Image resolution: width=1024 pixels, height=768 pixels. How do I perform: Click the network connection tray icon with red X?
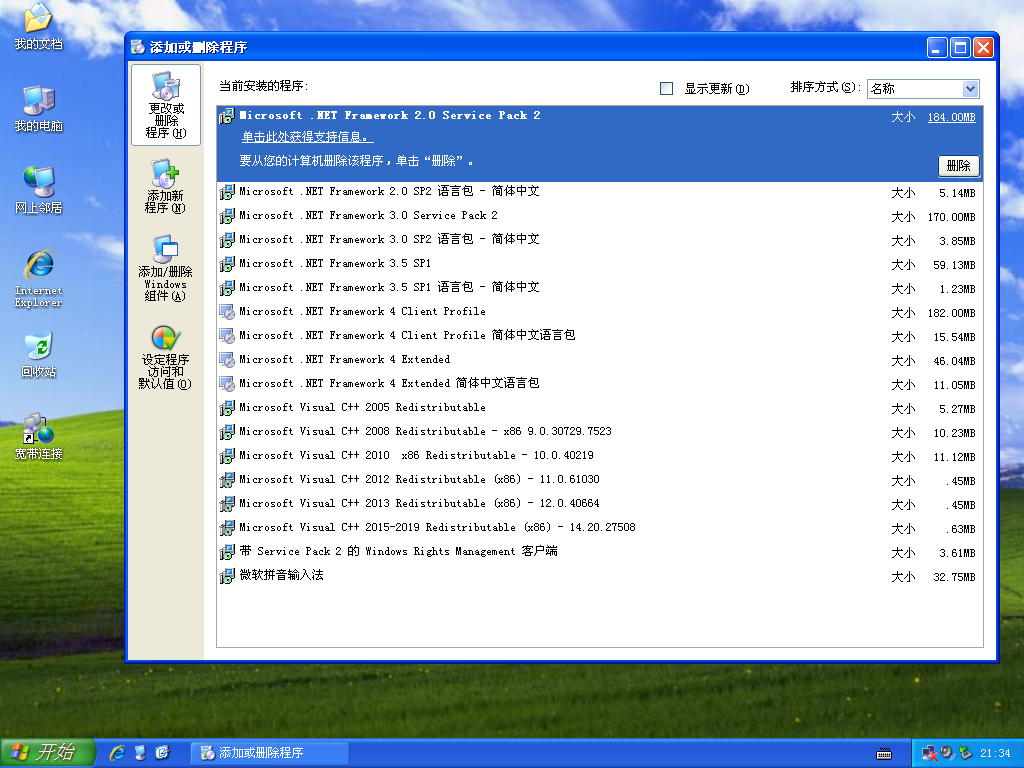(929, 754)
